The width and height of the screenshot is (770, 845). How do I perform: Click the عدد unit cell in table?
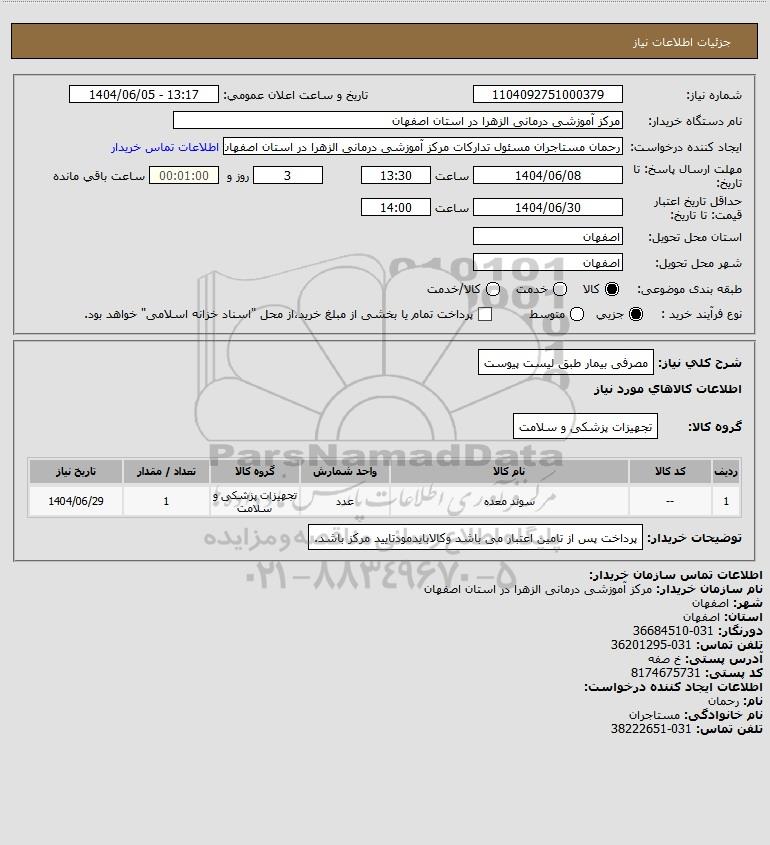point(345,501)
